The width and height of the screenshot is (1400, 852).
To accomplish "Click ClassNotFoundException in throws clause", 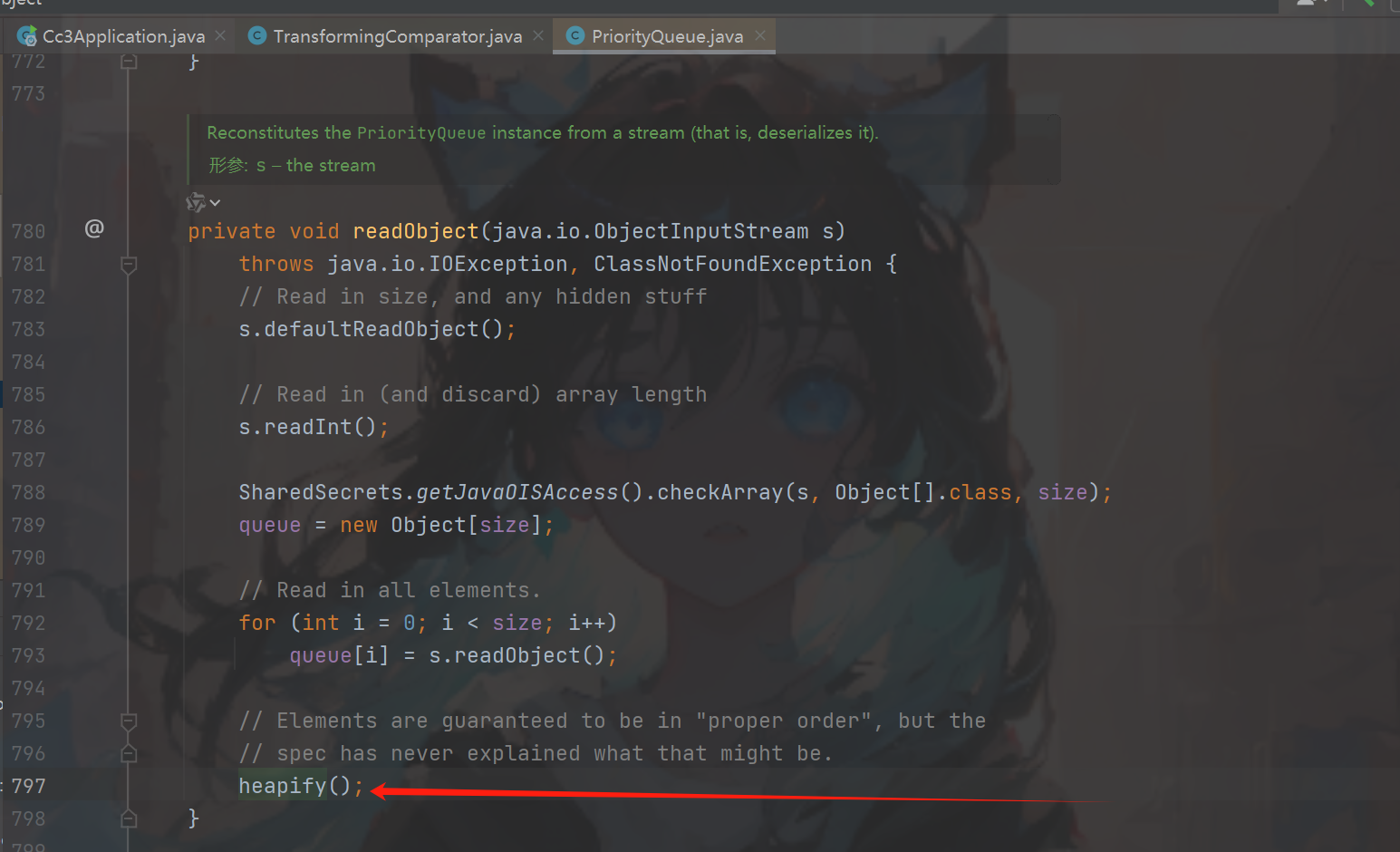I will click(x=732, y=264).
